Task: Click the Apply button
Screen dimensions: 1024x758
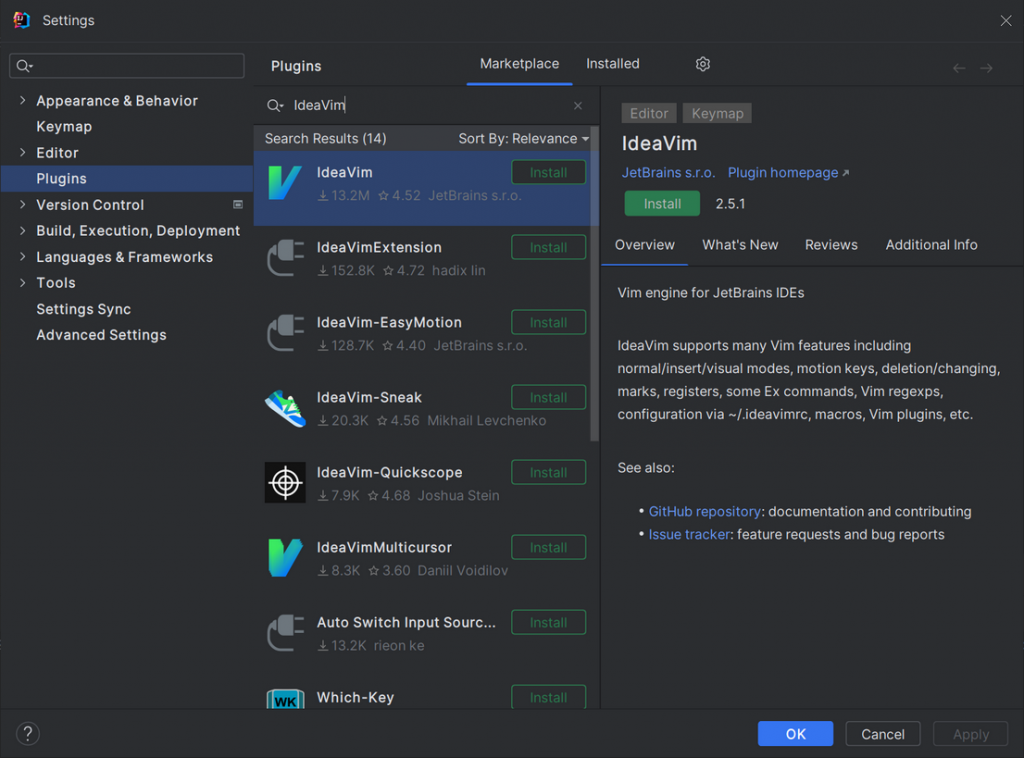Action: [x=970, y=734]
